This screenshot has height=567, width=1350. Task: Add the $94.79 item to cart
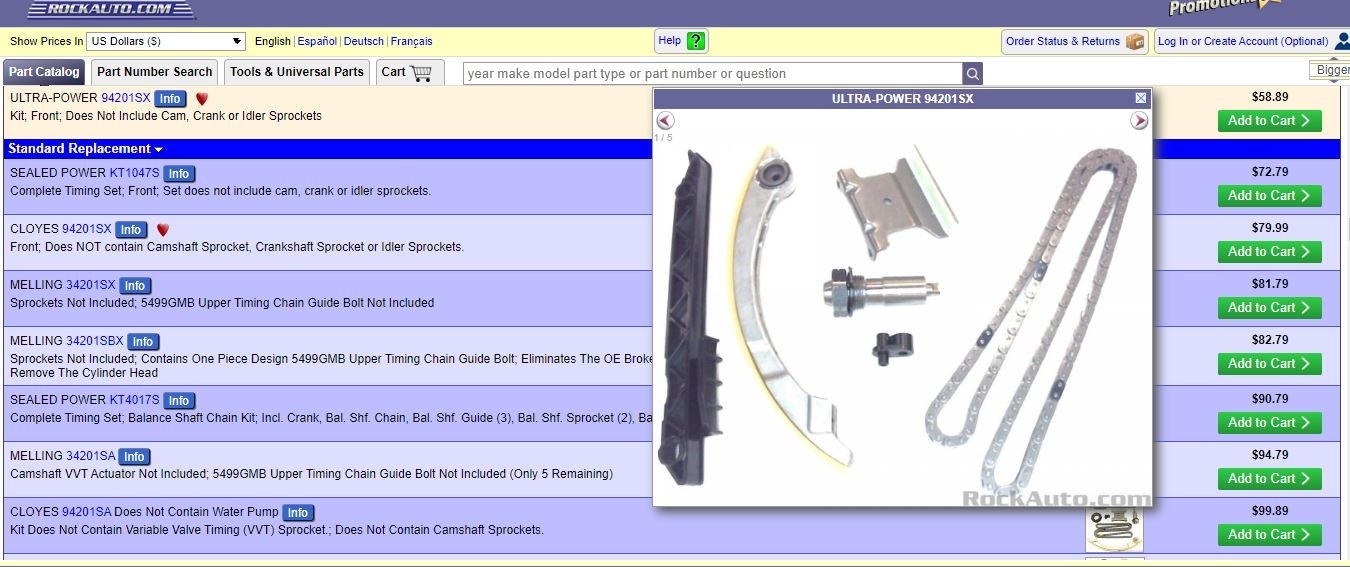click(1270, 479)
